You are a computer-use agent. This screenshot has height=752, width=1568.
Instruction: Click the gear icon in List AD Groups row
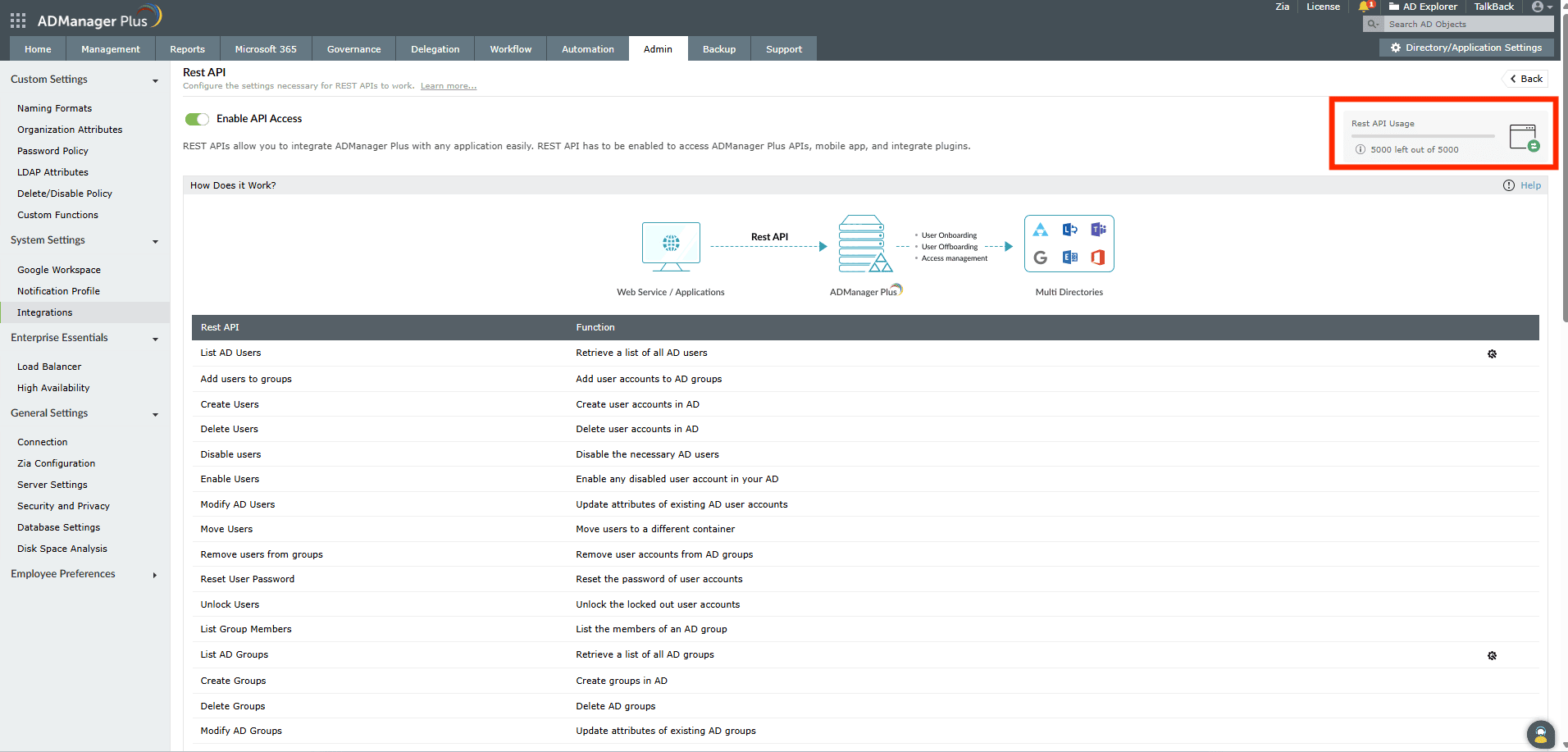tap(1492, 655)
